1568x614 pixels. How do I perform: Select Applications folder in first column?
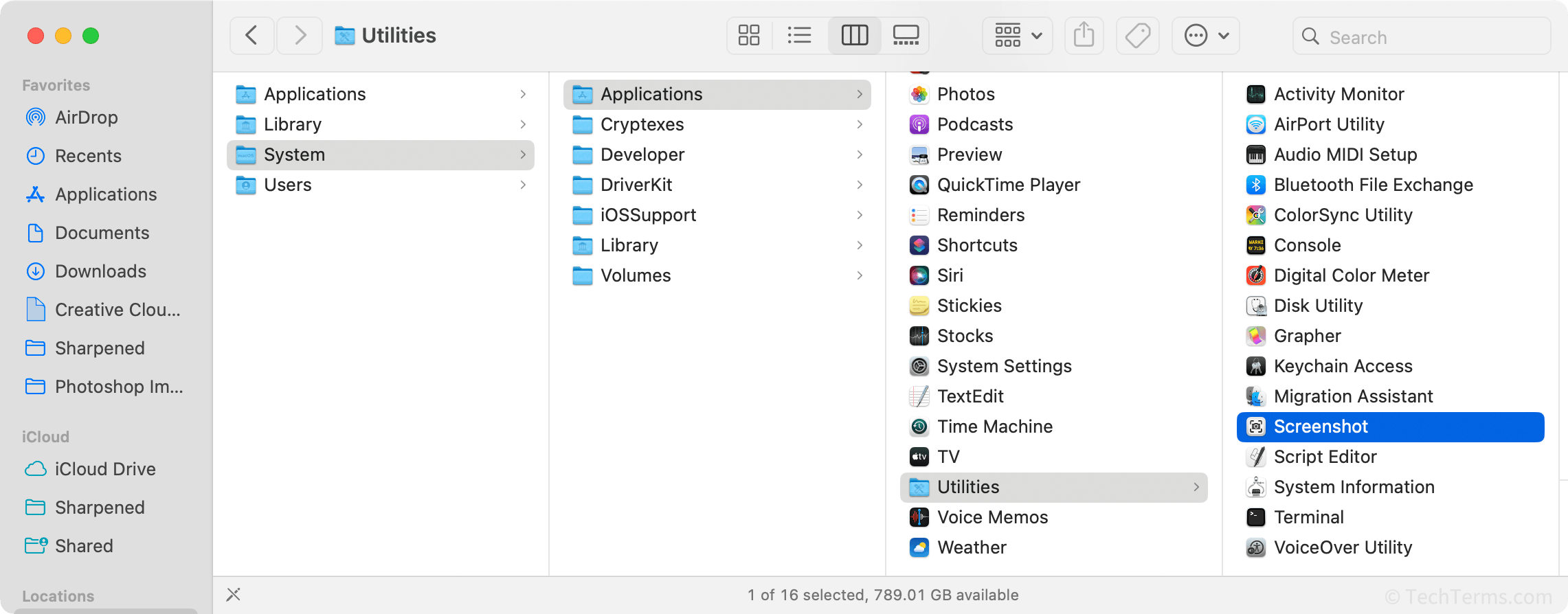click(x=381, y=94)
